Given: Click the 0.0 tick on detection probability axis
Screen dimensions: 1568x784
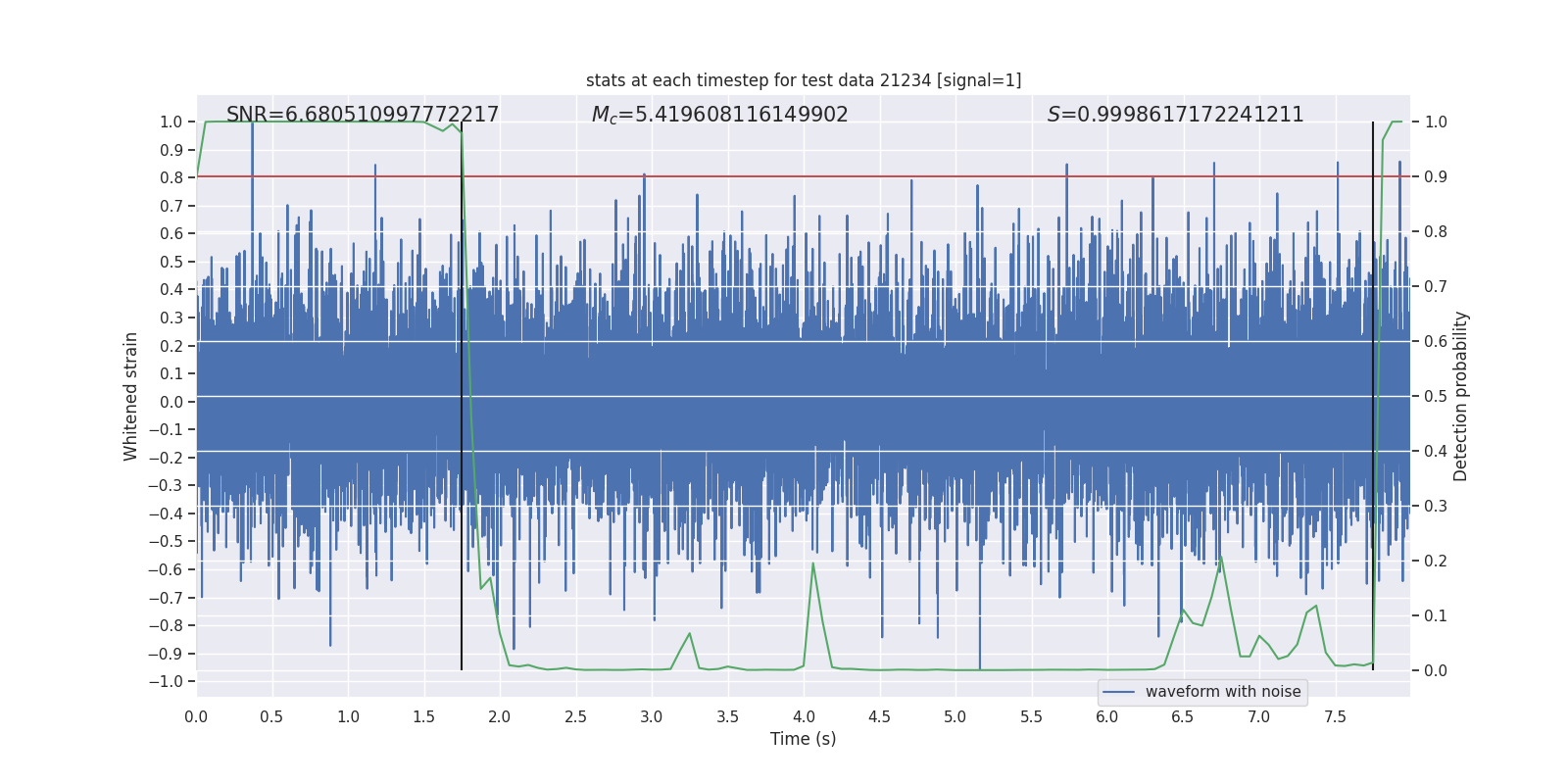Looking at the screenshot, I should [x=1436, y=671].
